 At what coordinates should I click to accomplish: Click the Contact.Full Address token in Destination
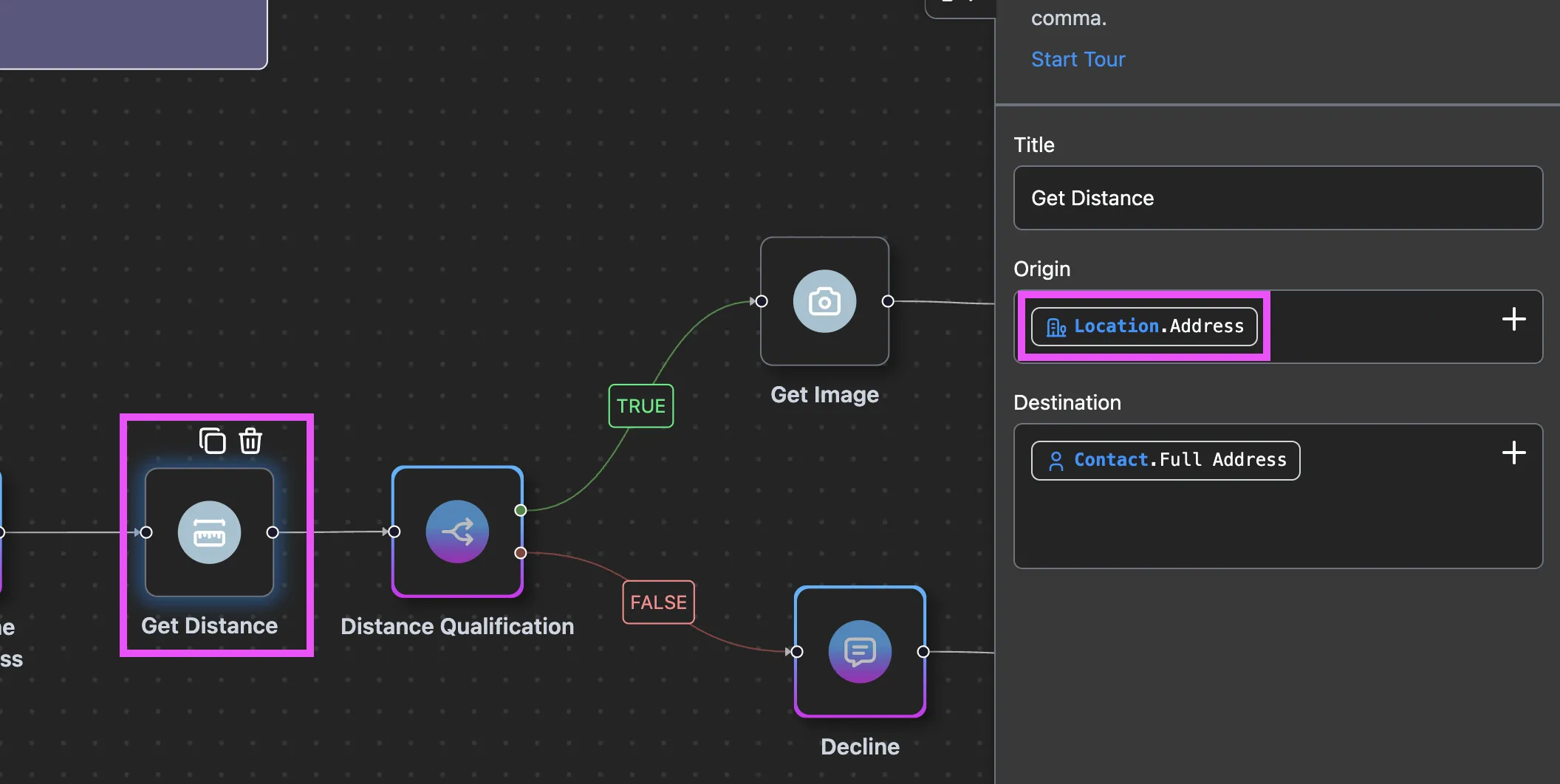click(1166, 460)
